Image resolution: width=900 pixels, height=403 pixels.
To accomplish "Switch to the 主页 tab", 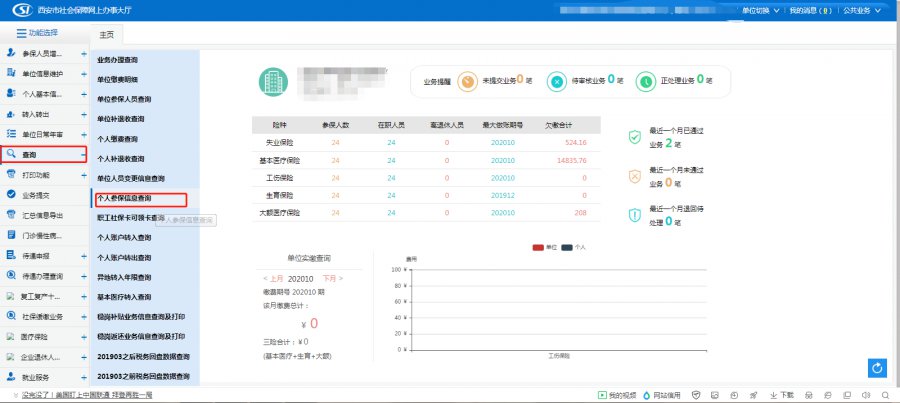I will [x=106, y=34].
